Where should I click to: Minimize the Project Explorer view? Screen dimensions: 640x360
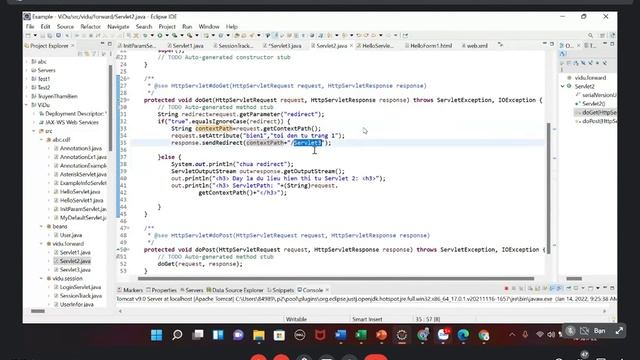[x=102, y=44]
